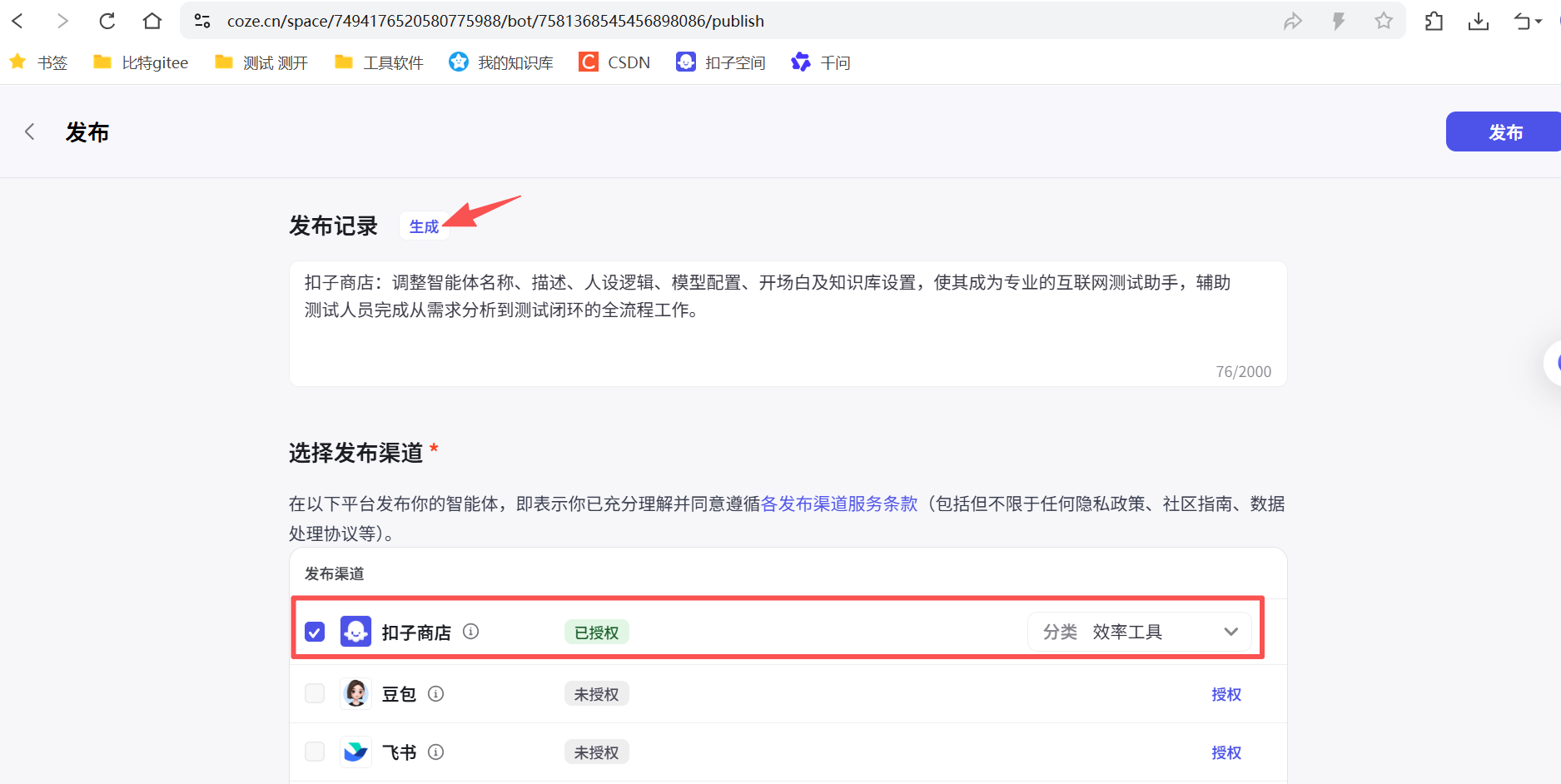The width and height of the screenshot is (1561, 784).
Task: Check the 豆包 channel checkbox
Action: pos(315,693)
